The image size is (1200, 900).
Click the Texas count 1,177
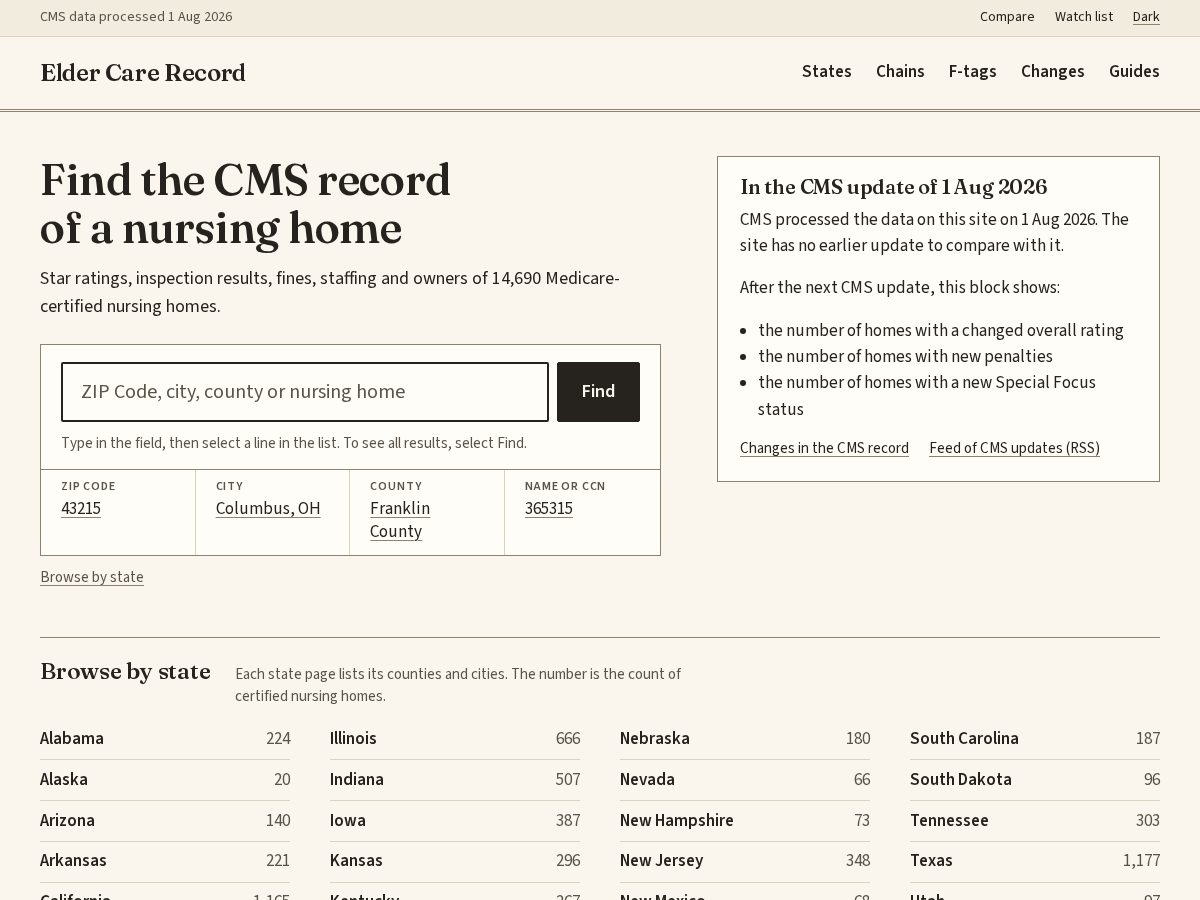[1141, 860]
